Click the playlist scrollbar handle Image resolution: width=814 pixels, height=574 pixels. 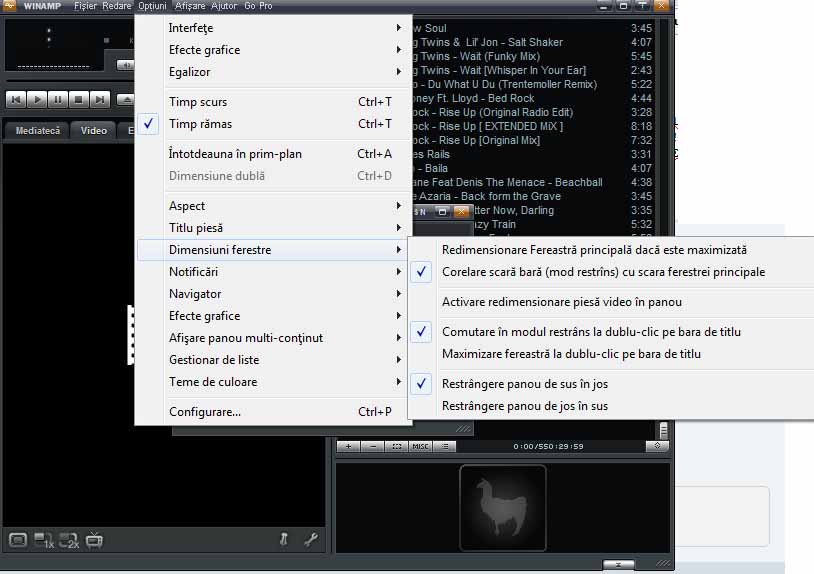(x=663, y=430)
